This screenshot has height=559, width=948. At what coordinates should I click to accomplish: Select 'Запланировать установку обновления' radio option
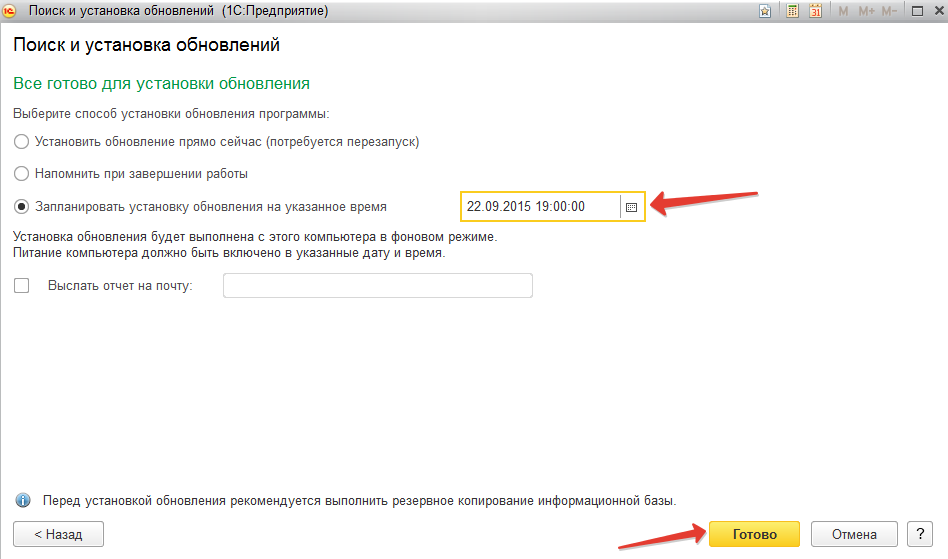(x=22, y=206)
